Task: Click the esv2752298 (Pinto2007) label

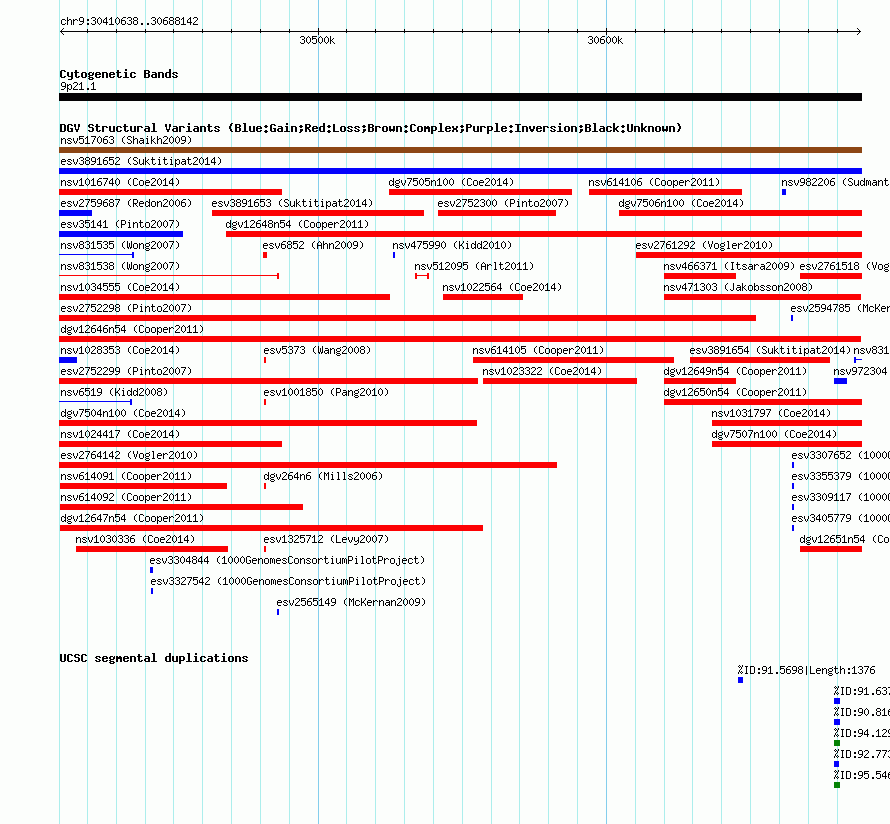Action: 126,308
